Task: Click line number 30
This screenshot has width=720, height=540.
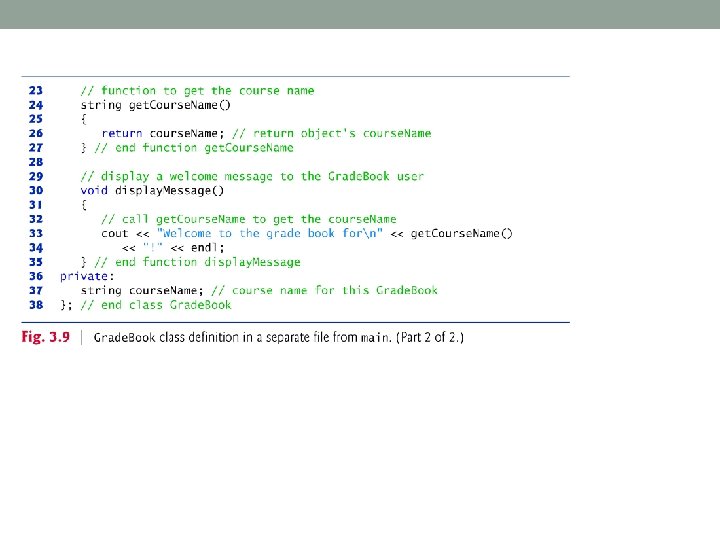Action: pyautogui.click(x=35, y=191)
